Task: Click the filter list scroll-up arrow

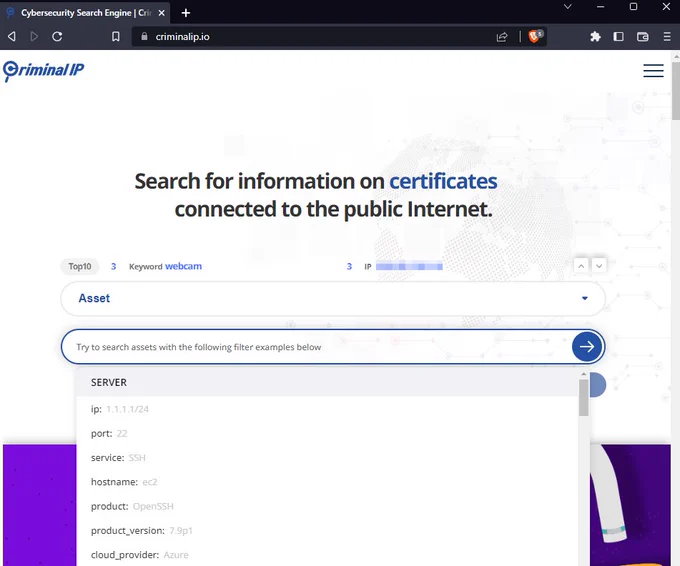Action: click(584, 374)
